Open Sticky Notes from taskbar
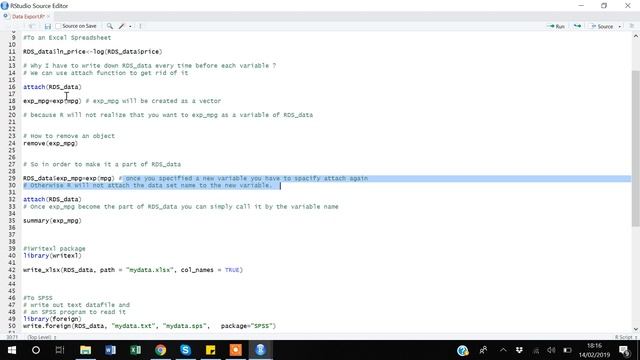 click(211, 350)
